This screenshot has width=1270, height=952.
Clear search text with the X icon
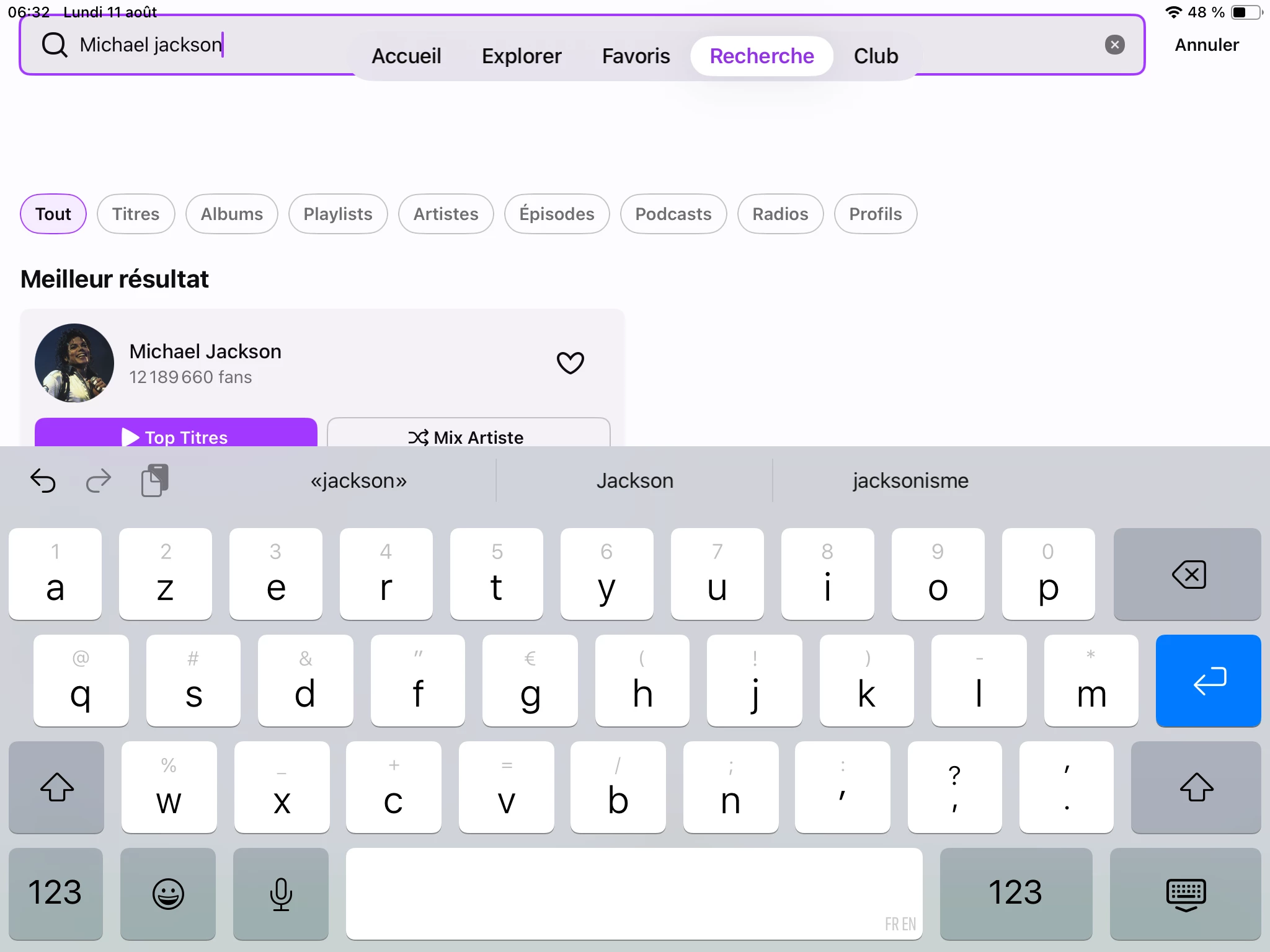[1114, 45]
